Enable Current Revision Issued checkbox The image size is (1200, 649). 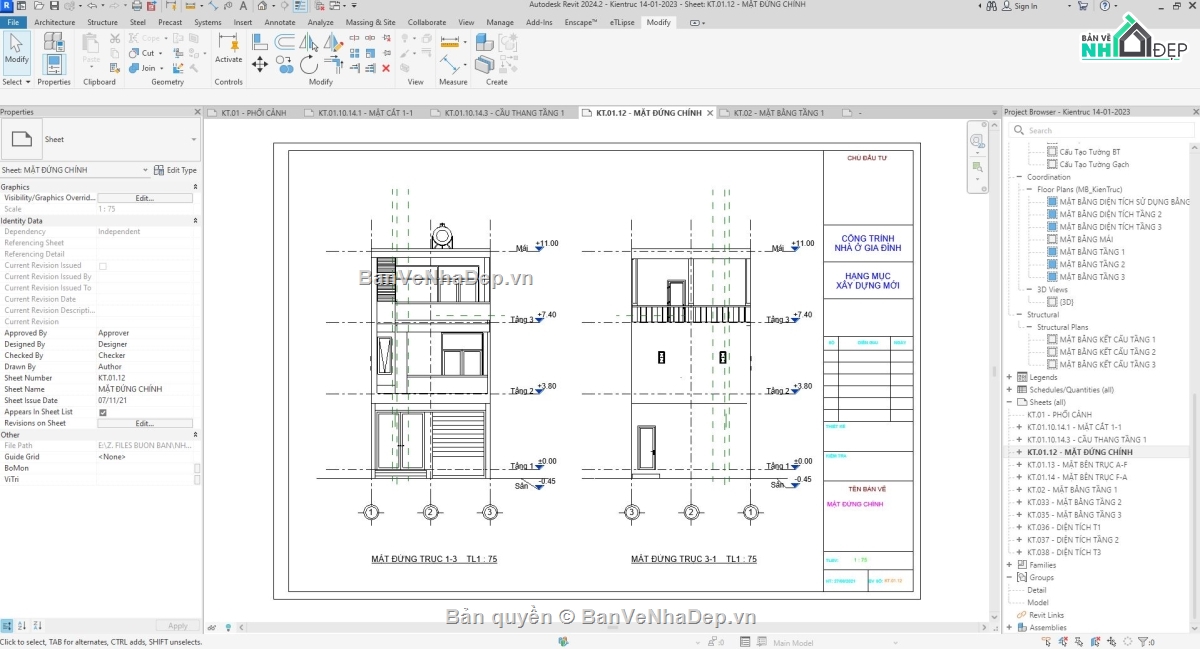pos(103,265)
